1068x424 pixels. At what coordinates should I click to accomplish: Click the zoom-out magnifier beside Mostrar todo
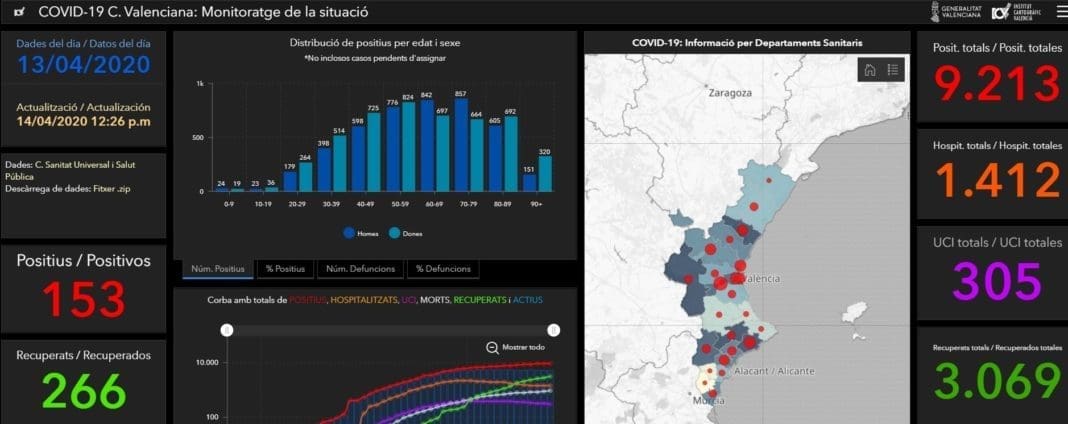pyautogui.click(x=492, y=347)
